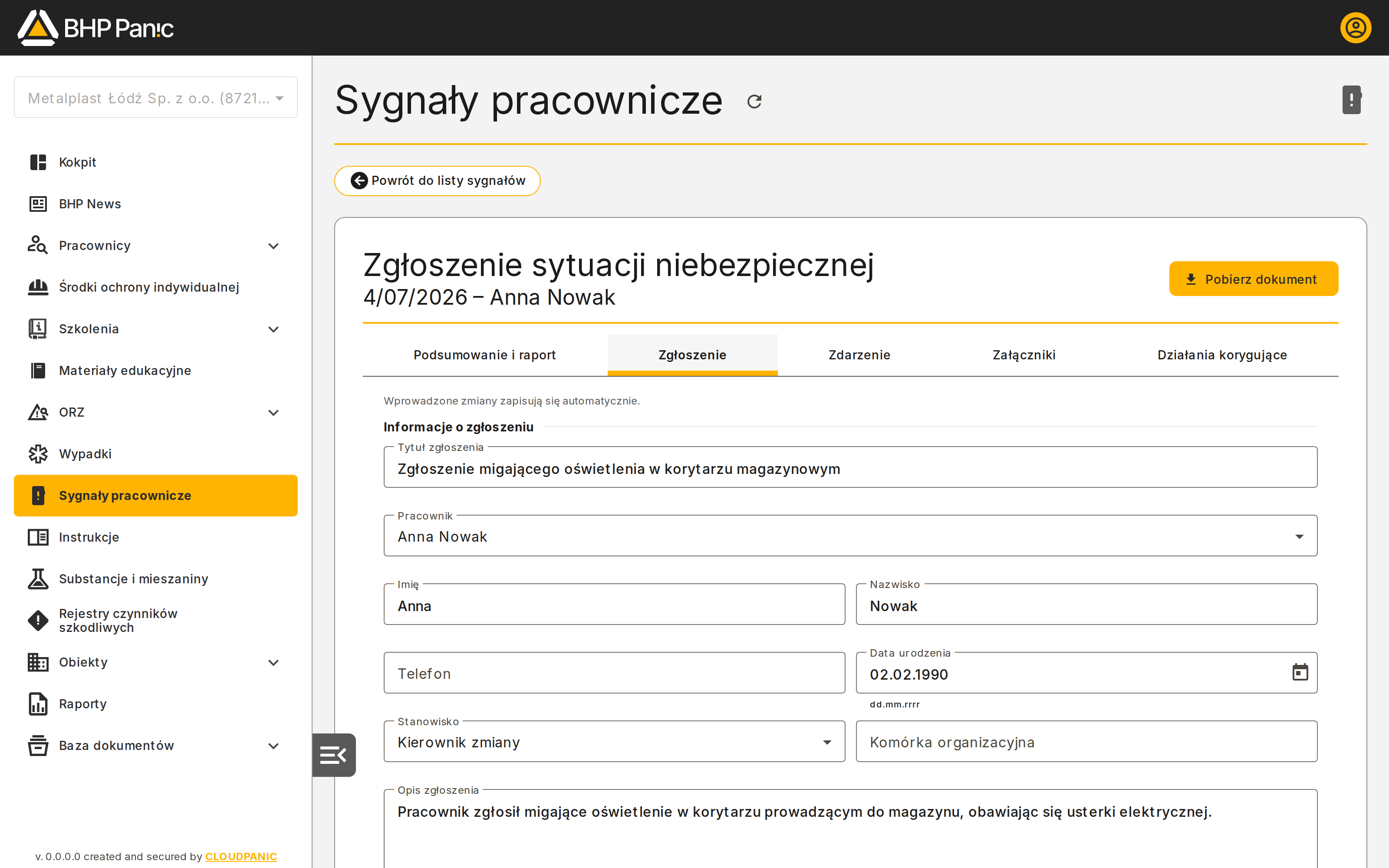Click the Wypadki medical star icon
Viewport: 1389px width, 868px height.
tap(38, 454)
